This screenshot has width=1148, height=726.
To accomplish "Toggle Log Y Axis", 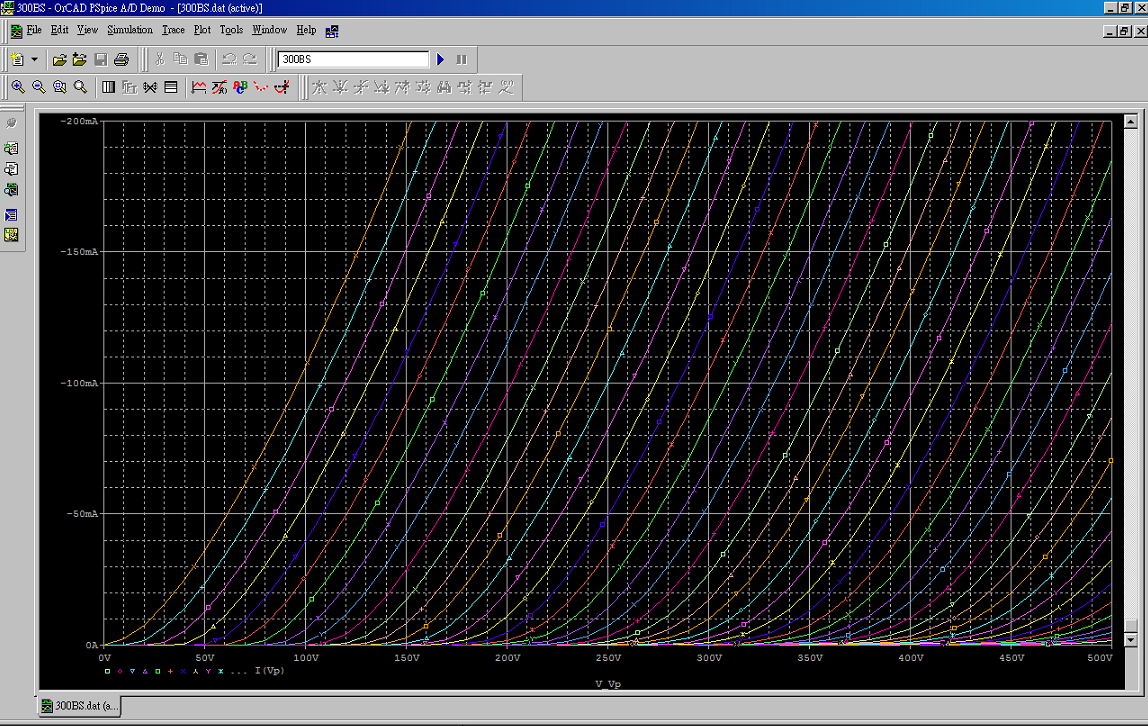I will (x=171, y=87).
